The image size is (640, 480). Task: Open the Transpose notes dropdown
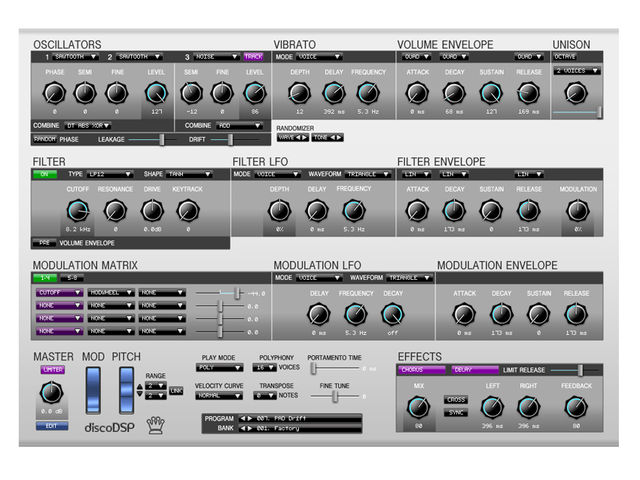(x=264, y=396)
